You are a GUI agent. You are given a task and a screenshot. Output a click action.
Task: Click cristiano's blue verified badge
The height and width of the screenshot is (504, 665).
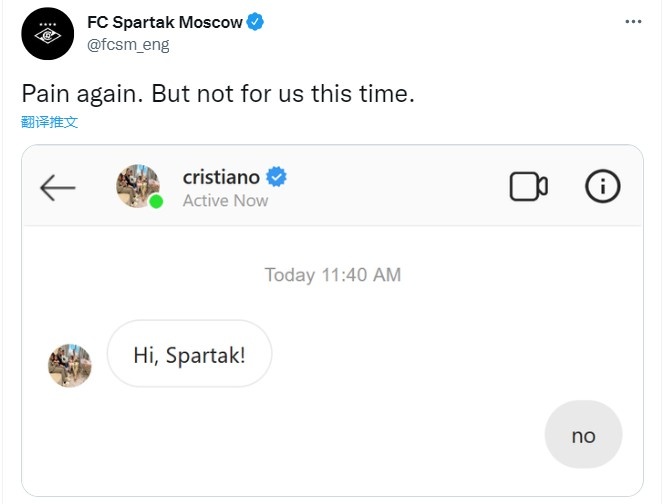(x=276, y=177)
